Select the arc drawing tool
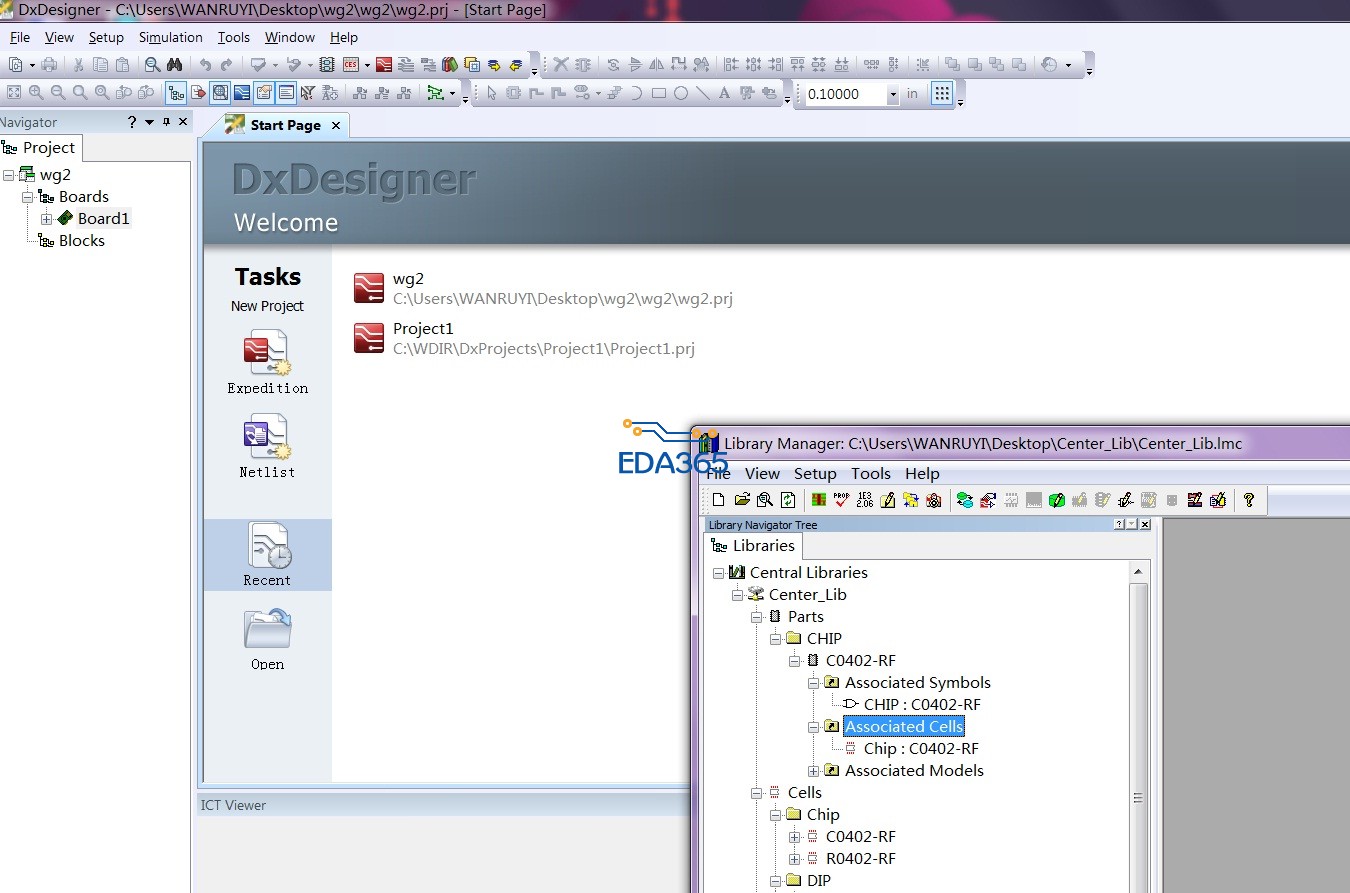This screenshot has width=1350, height=893. click(637, 93)
